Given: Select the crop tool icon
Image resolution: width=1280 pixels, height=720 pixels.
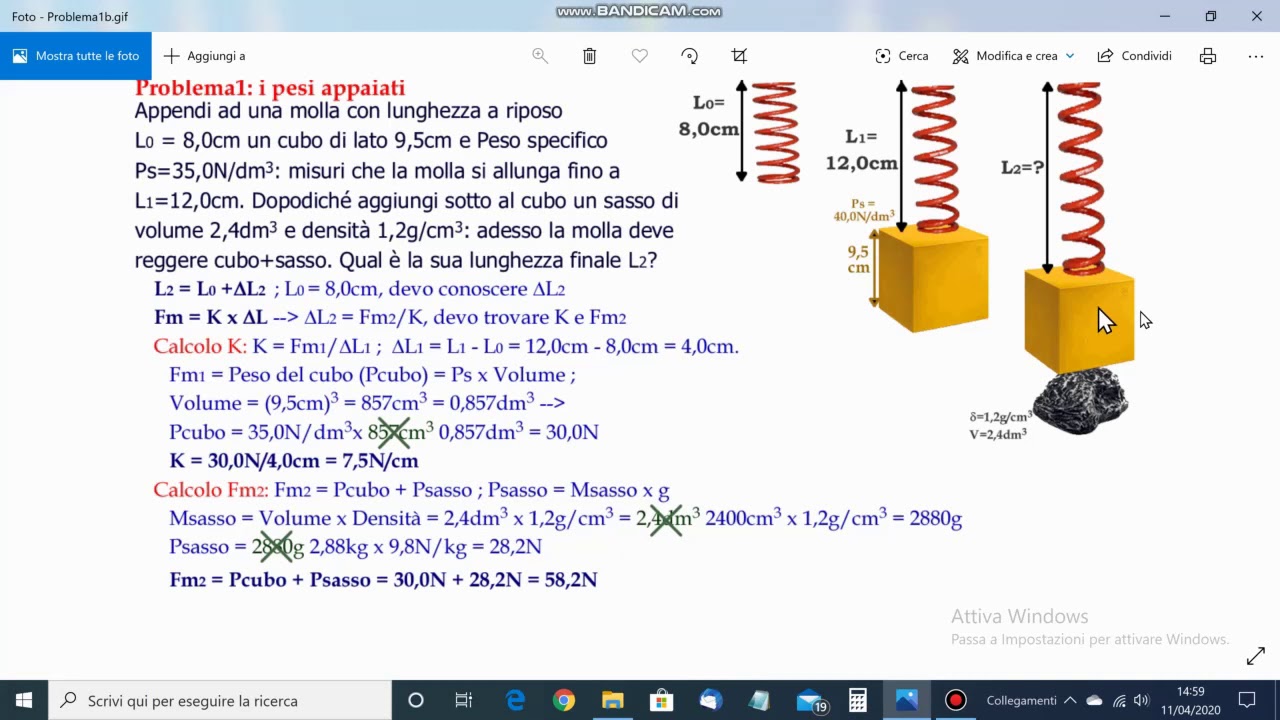Looking at the screenshot, I should 739,56.
